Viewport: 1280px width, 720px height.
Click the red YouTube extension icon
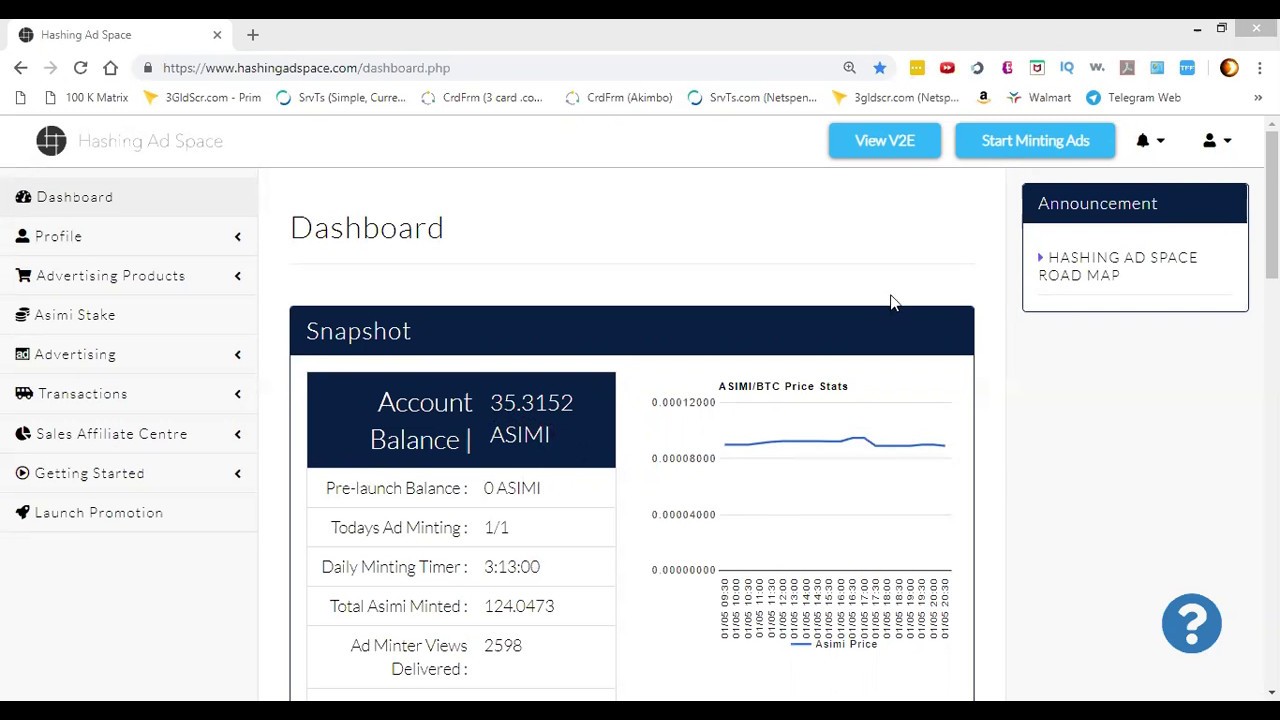947,68
